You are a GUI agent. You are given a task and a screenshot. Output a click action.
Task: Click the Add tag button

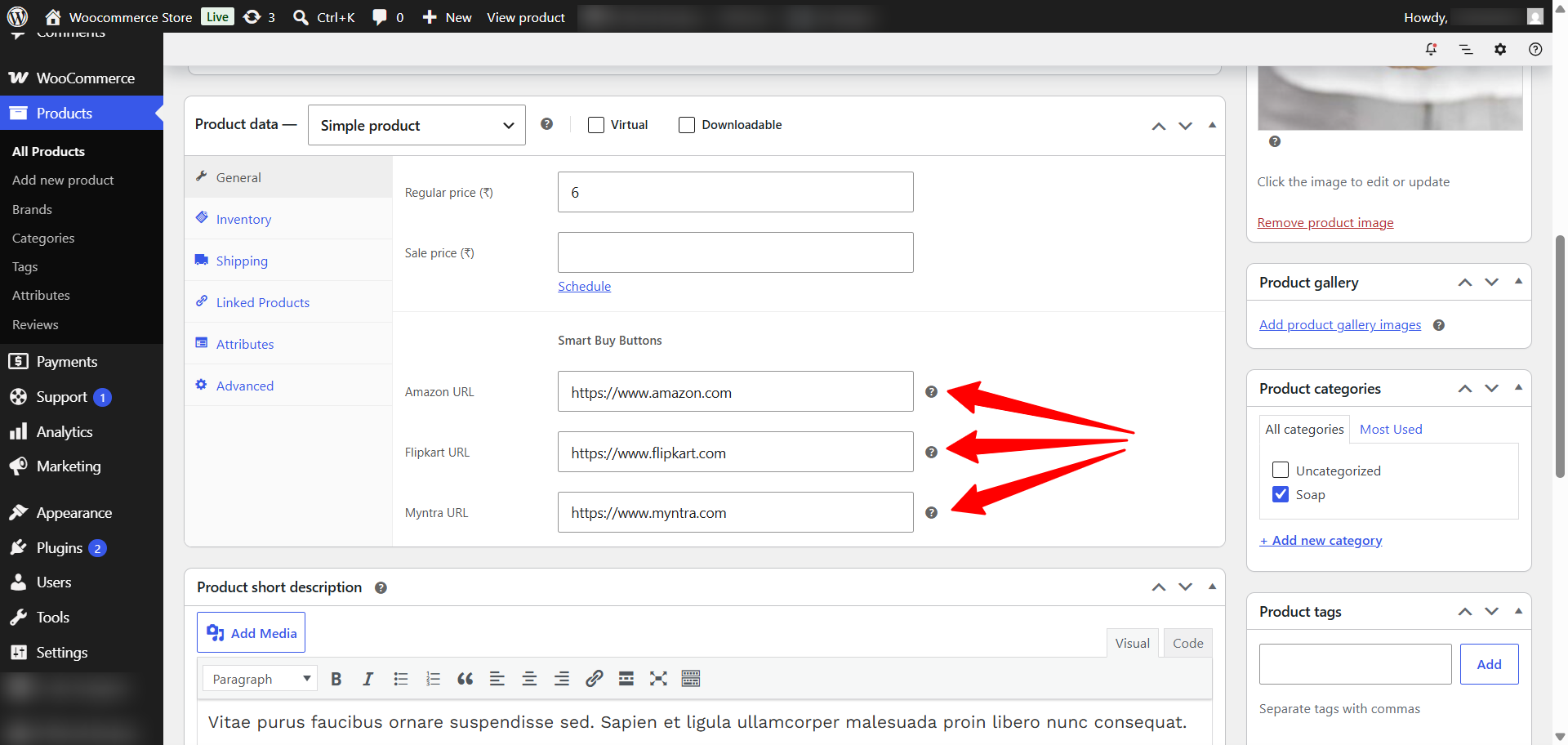pyautogui.click(x=1489, y=664)
